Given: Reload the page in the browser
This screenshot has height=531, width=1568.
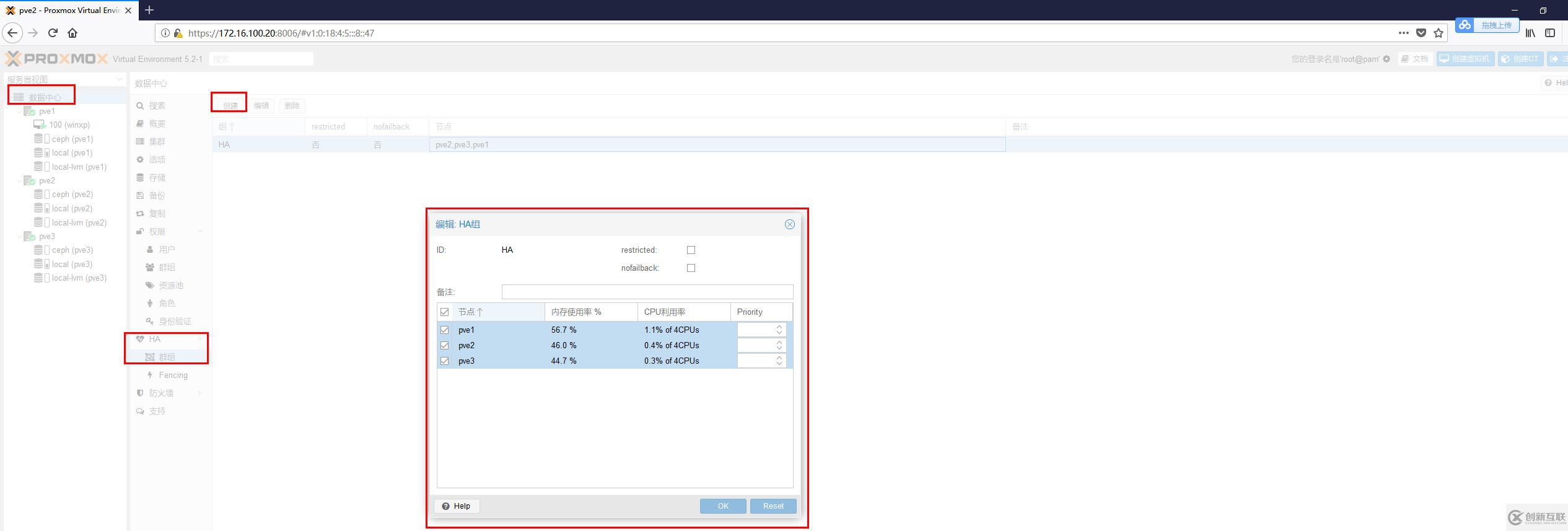Looking at the screenshot, I should [53, 33].
